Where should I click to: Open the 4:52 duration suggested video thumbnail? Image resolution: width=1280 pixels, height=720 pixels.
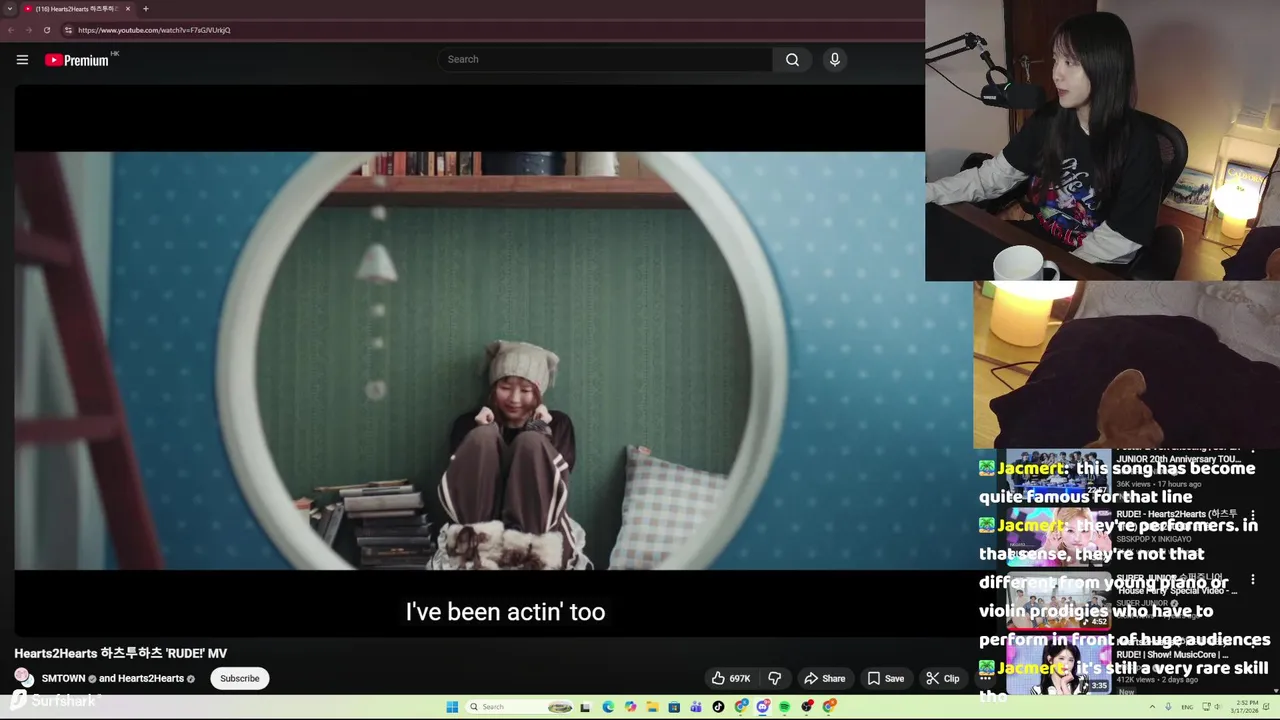click(1058, 603)
